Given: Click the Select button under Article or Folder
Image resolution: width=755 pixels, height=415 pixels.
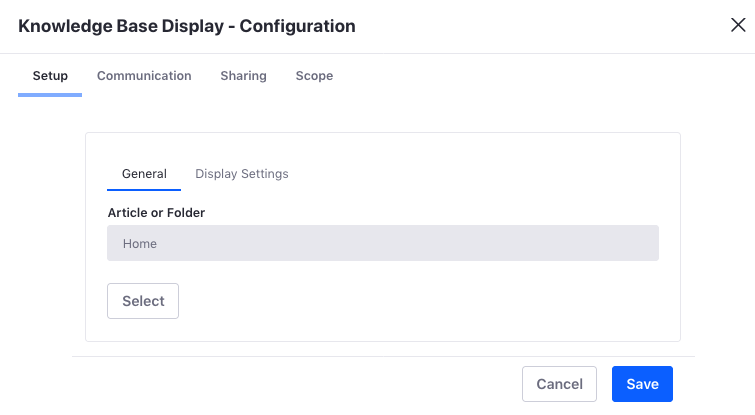Looking at the screenshot, I should point(143,301).
